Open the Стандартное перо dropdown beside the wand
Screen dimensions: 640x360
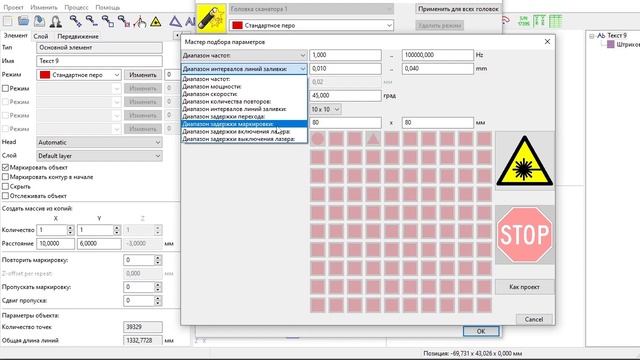click(311, 25)
